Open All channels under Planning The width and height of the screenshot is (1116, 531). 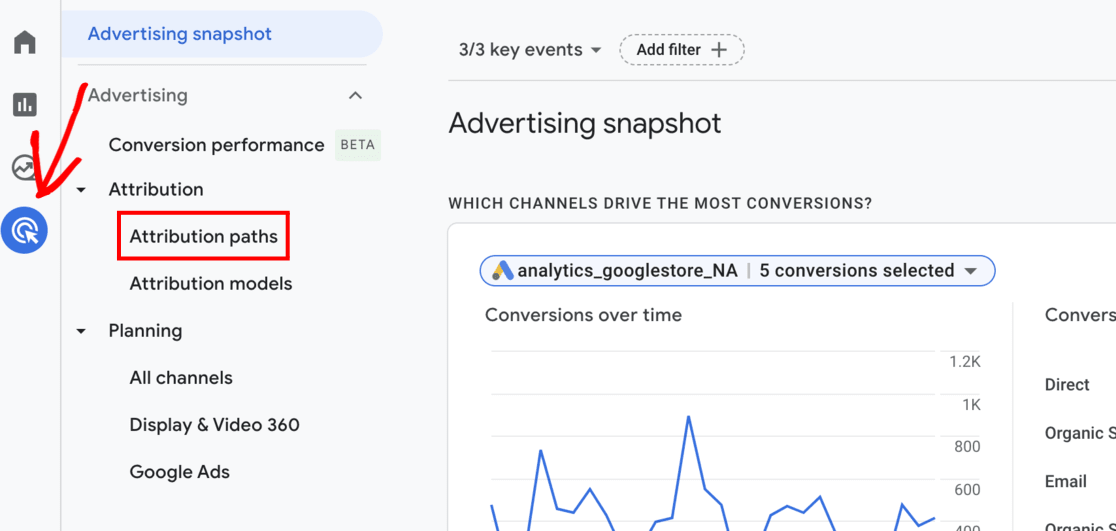[181, 378]
